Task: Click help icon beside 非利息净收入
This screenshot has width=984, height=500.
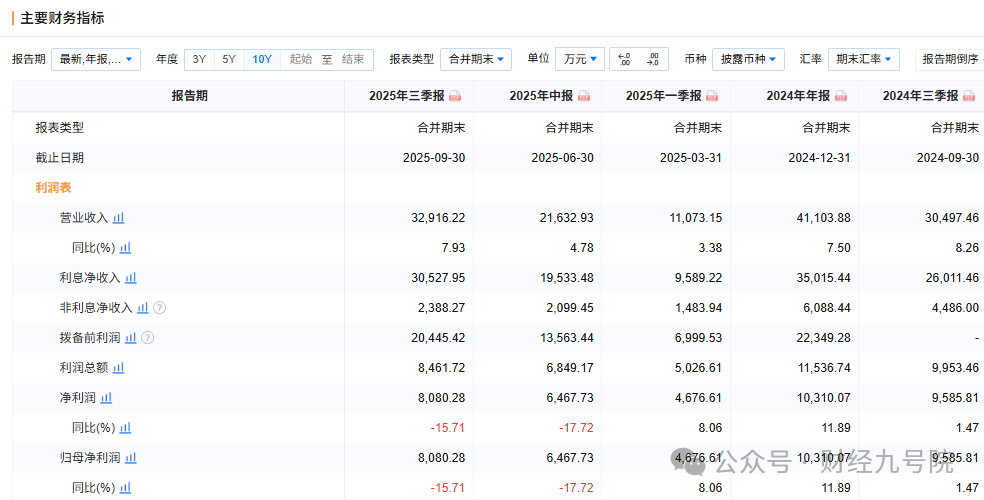Action: [x=160, y=308]
